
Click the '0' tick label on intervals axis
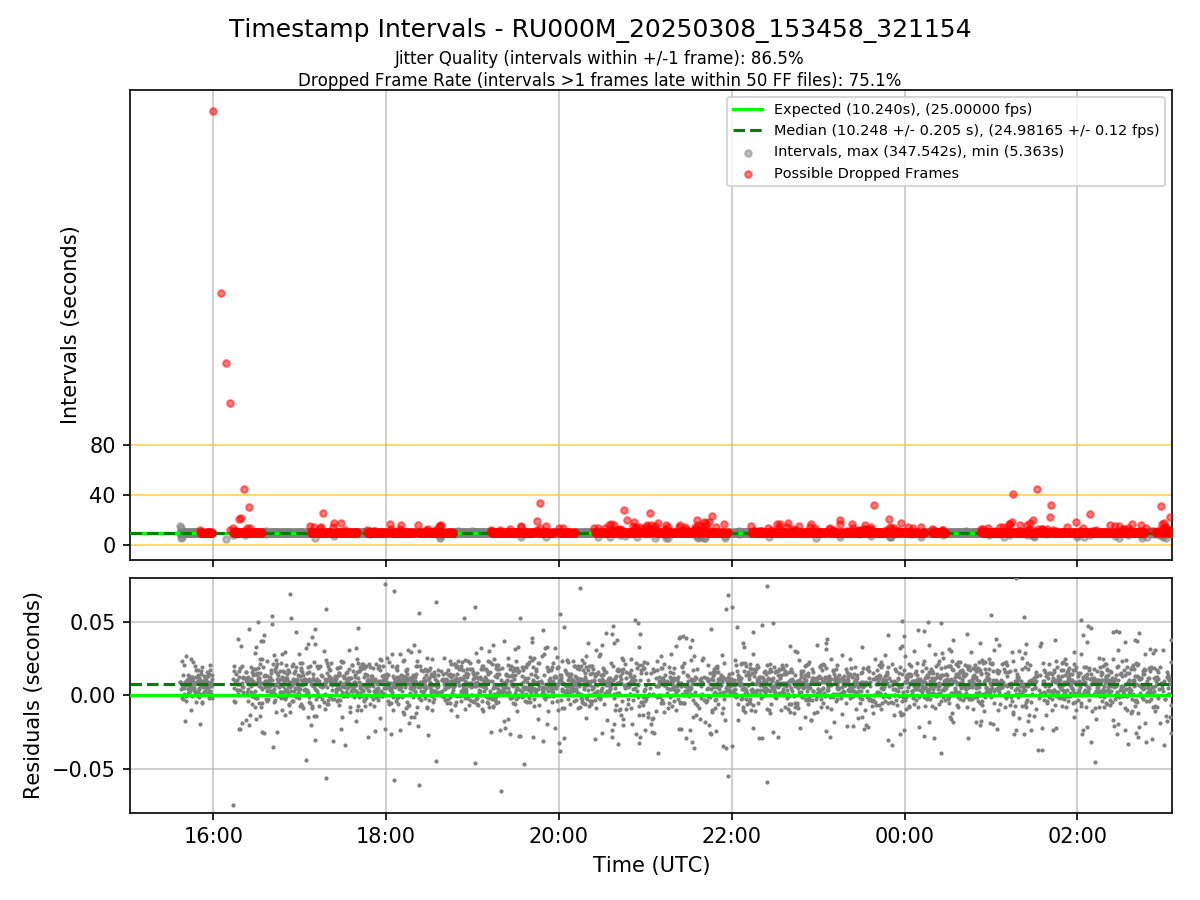click(111, 546)
